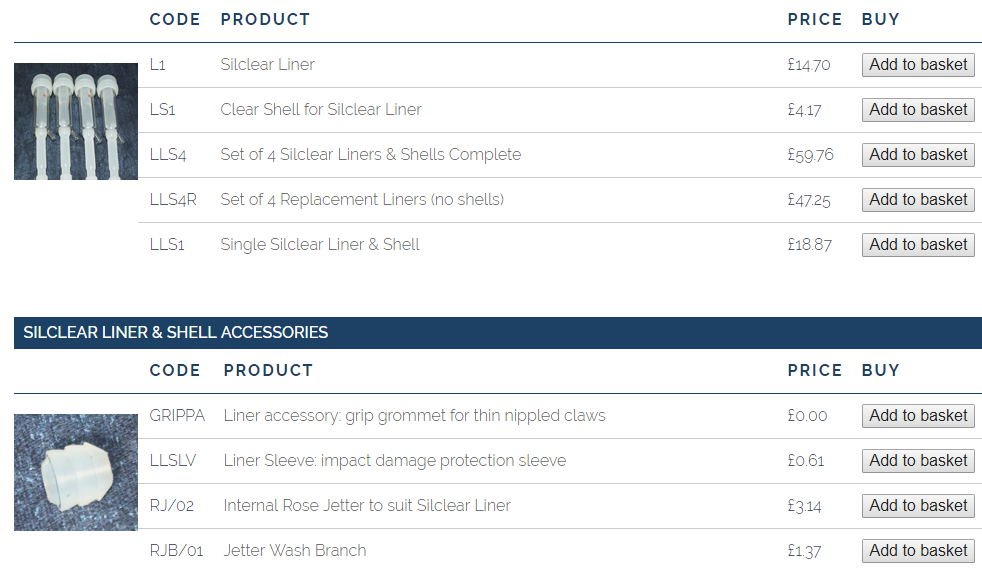Add RJB/01 Jetter Wash Branch to basket
This screenshot has width=982, height=588.
pos(918,551)
